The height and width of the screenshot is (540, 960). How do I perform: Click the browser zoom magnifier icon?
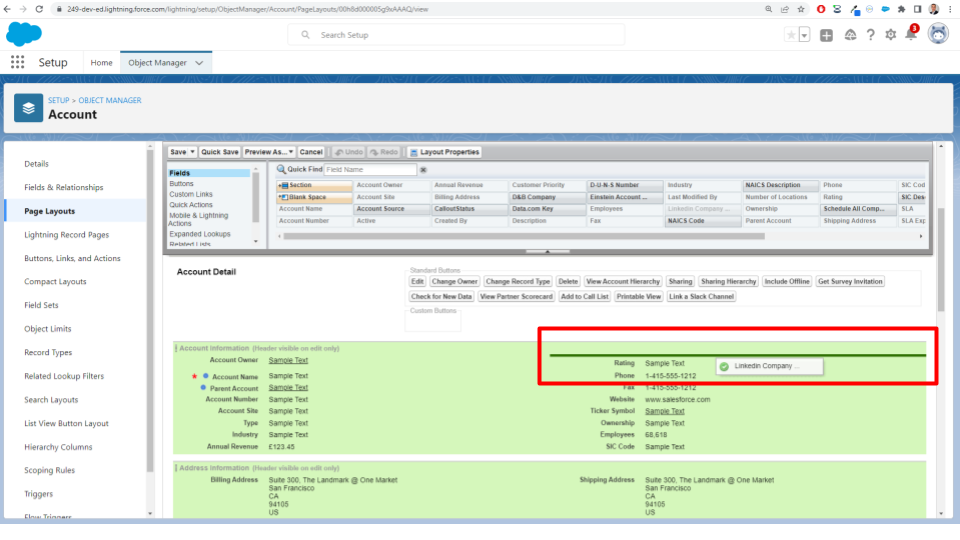tap(768, 9)
